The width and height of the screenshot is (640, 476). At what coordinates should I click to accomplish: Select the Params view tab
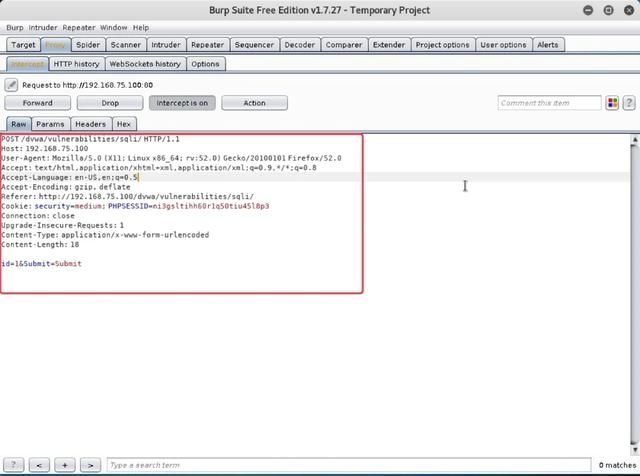click(50, 124)
